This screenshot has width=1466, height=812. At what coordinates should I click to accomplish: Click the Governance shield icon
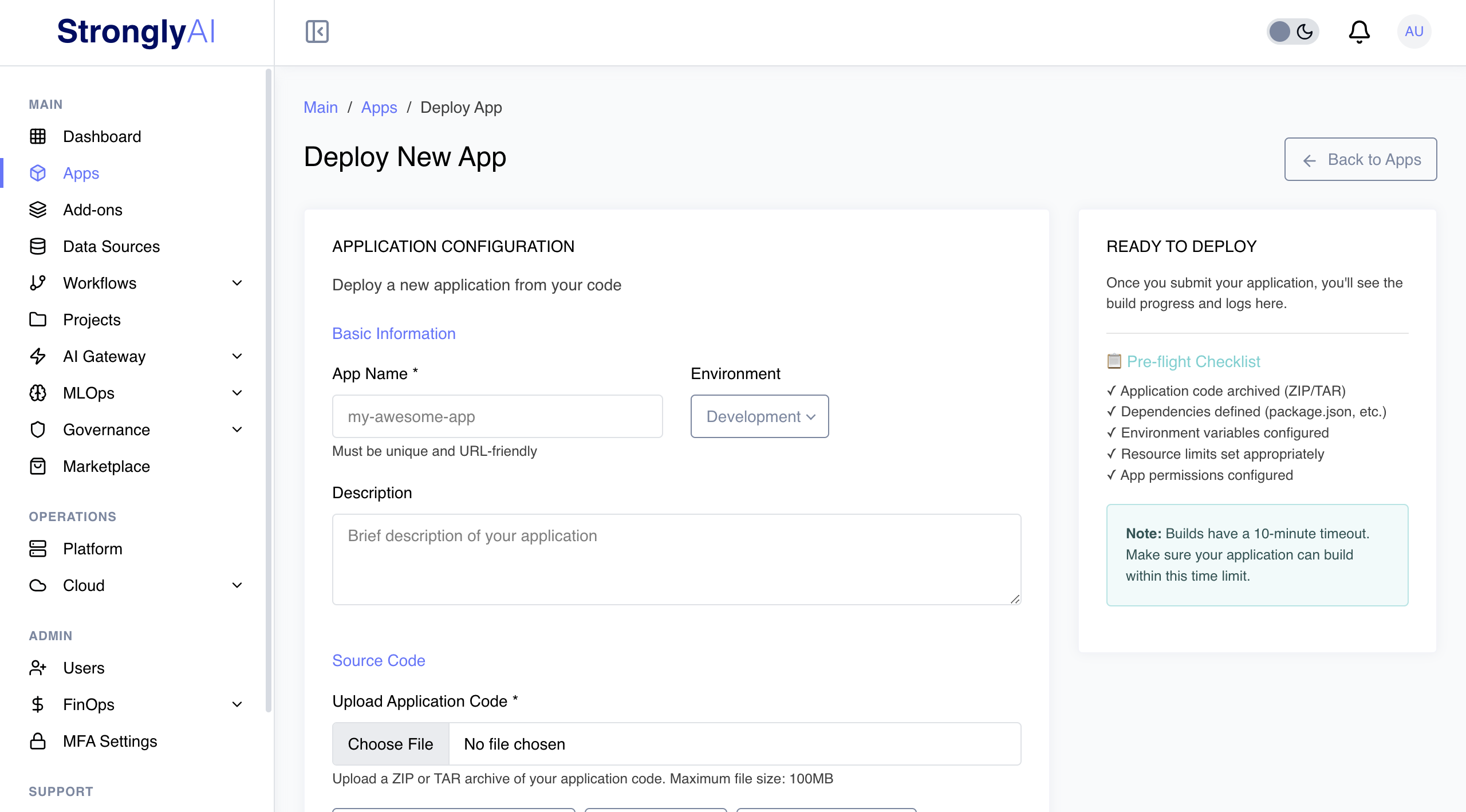38,429
